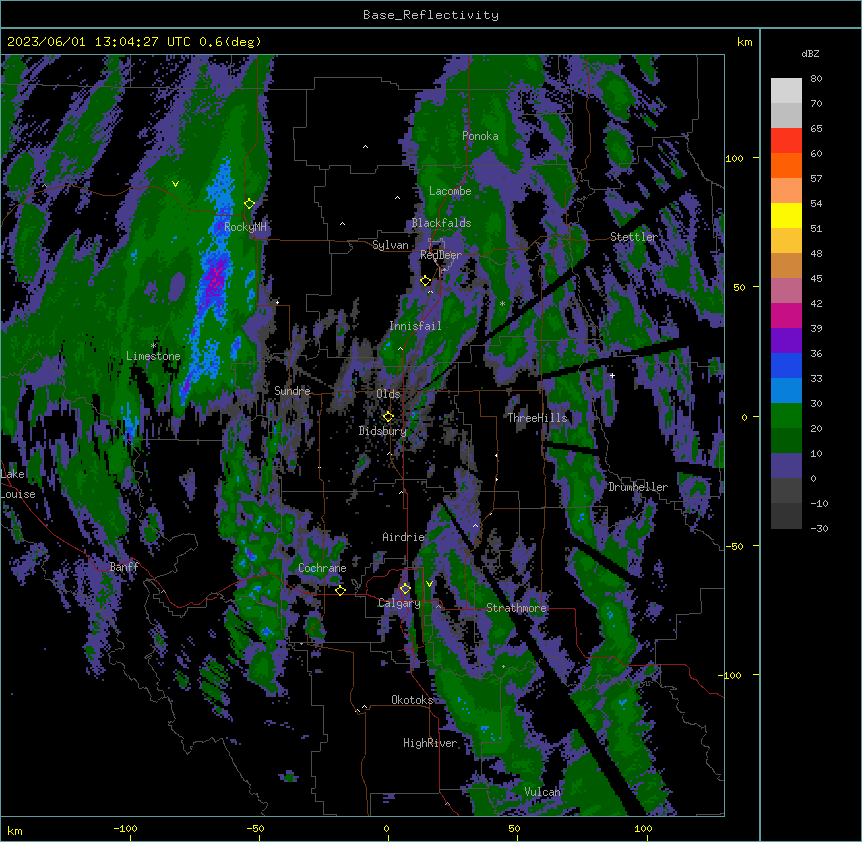The width and height of the screenshot is (862, 842).
Task: Pick the yellow diamond marker right of Cochrane
Action: point(340,590)
